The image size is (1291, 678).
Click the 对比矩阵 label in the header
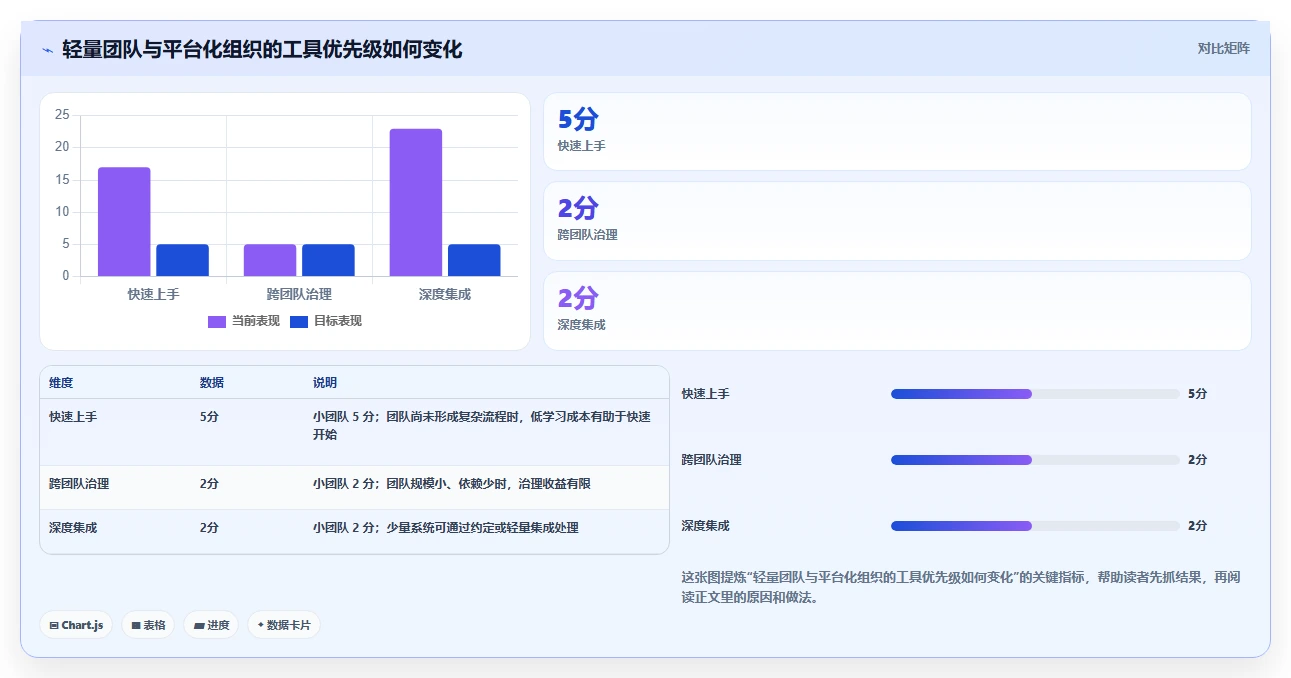(1224, 48)
